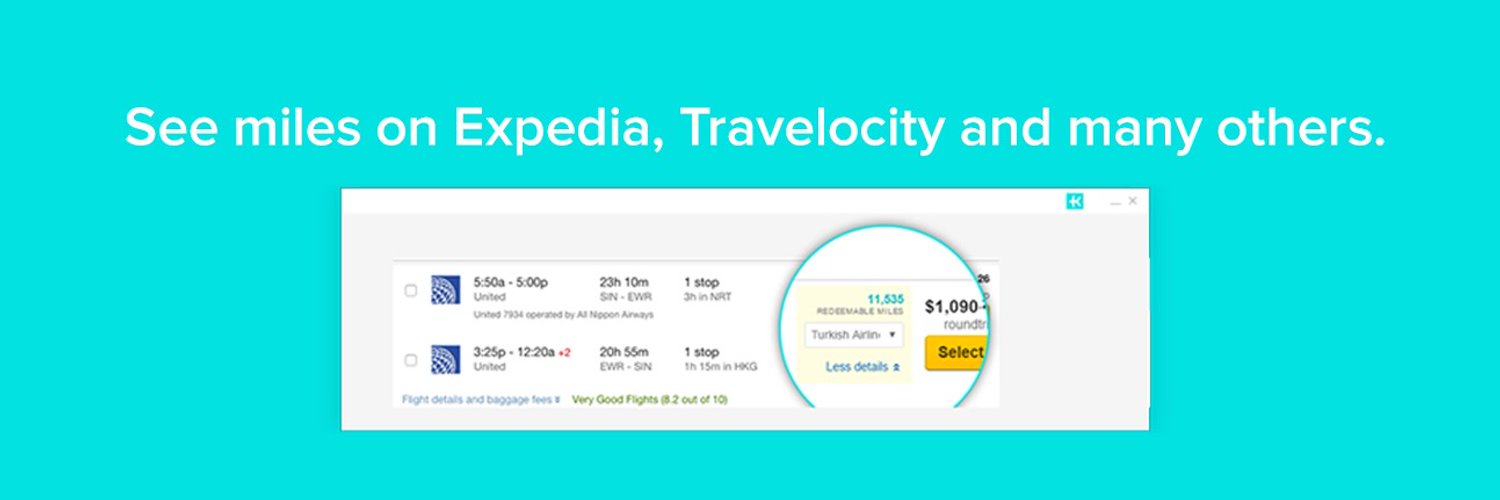Click the Very Good Flights rating
This screenshot has width=1500, height=500.
tap(649, 400)
